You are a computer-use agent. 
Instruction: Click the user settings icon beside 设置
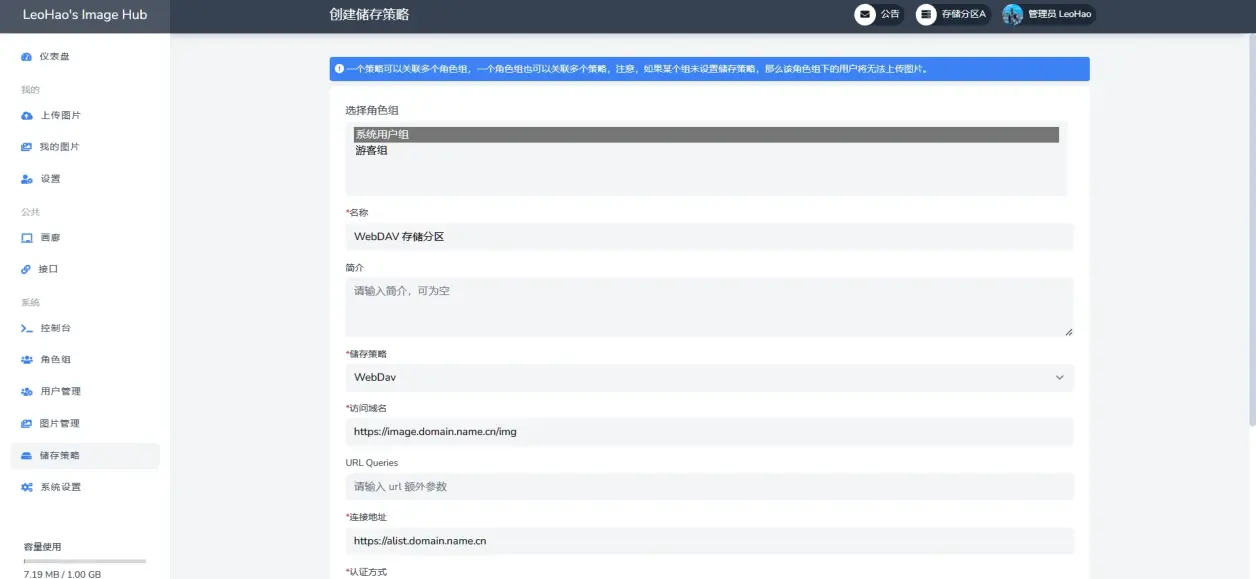(x=27, y=179)
